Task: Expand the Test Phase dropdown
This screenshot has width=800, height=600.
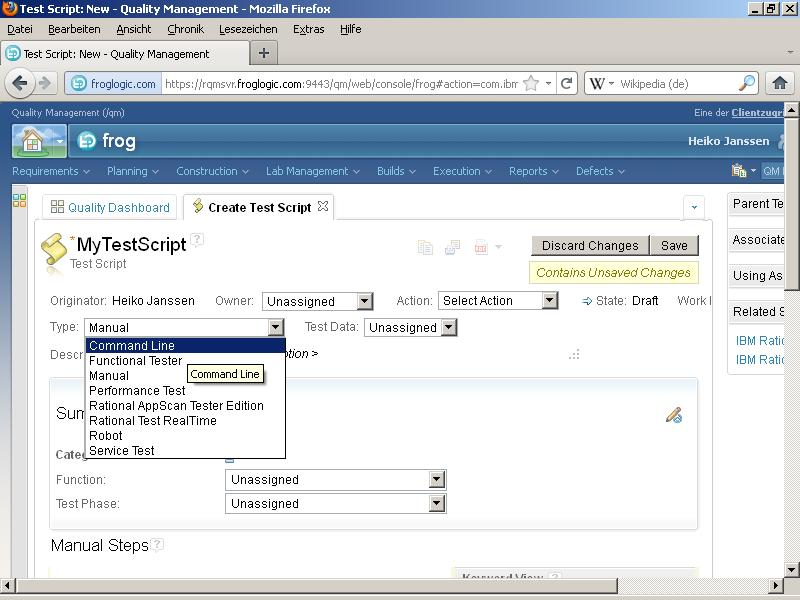Action: [436, 504]
